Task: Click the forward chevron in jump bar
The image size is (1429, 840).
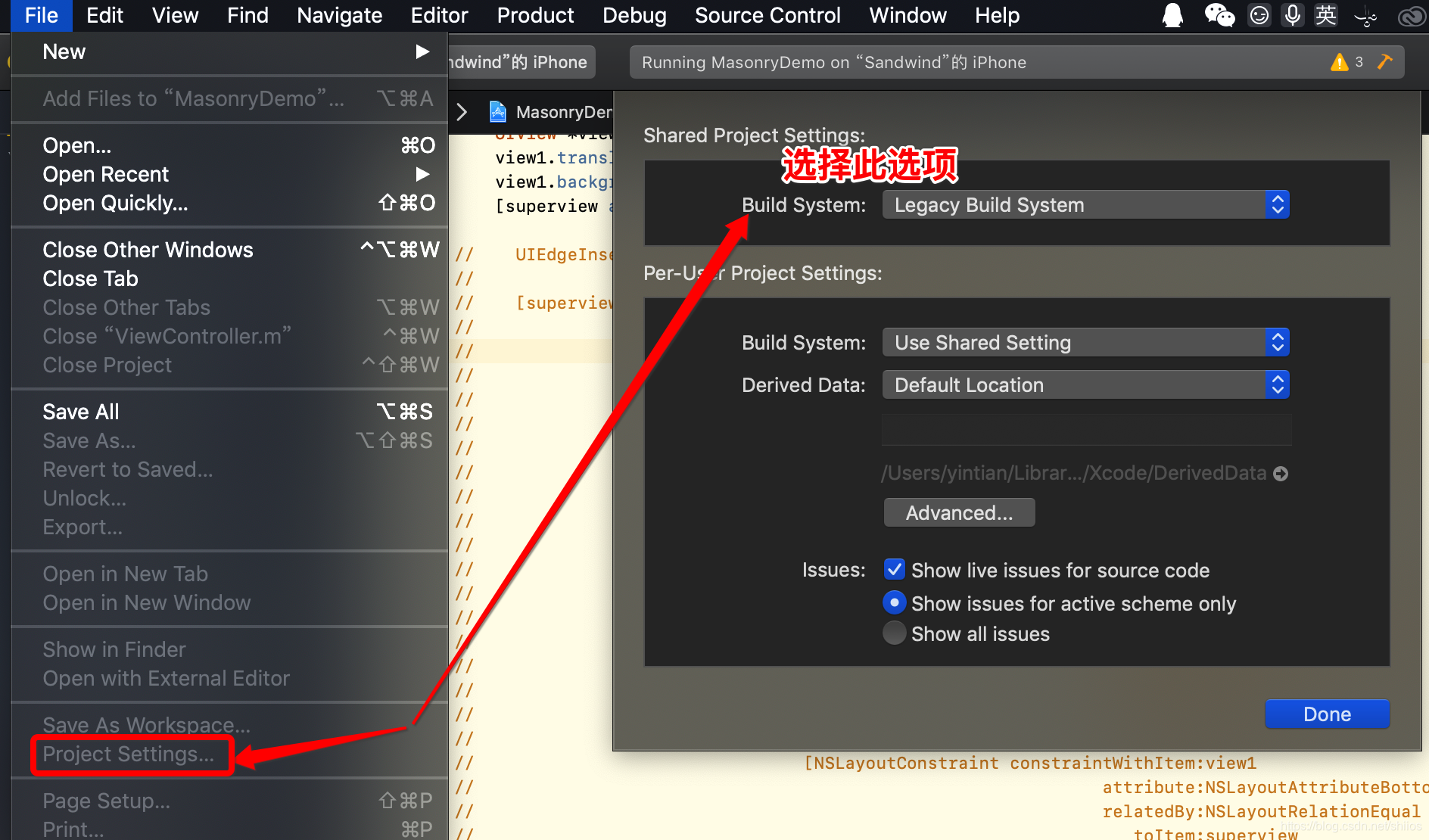Action: (x=462, y=112)
